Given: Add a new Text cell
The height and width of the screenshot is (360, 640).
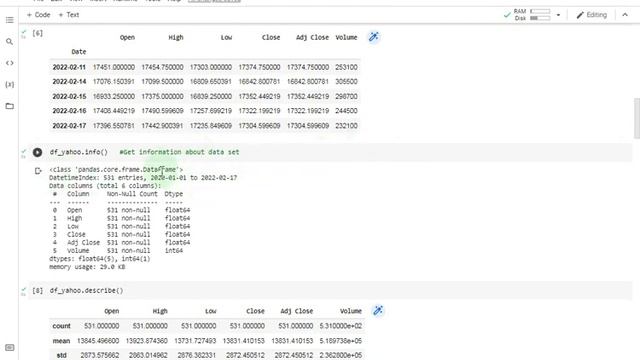Looking at the screenshot, I should click(69, 15).
